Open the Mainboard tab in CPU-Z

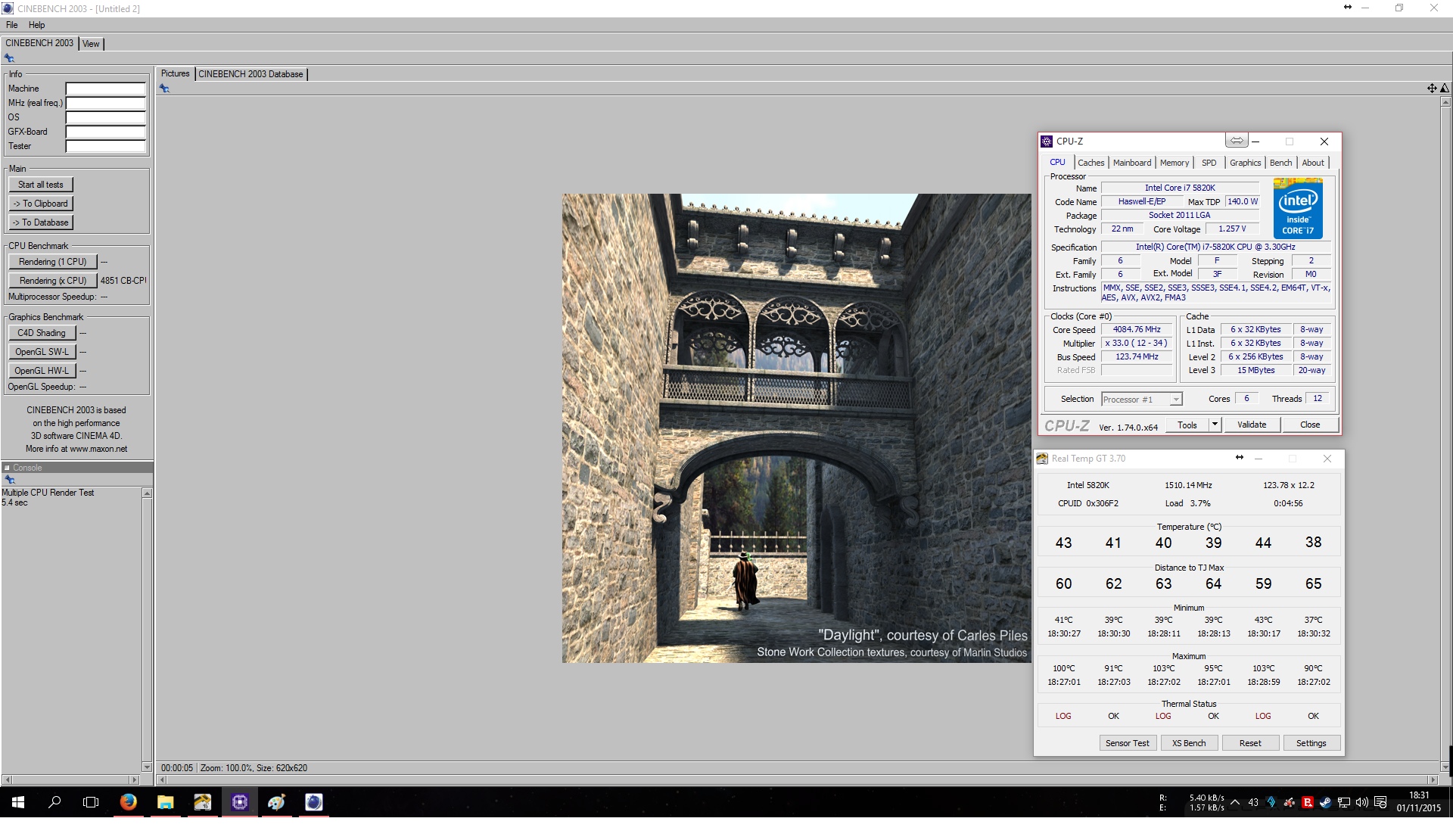pyautogui.click(x=1132, y=163)
